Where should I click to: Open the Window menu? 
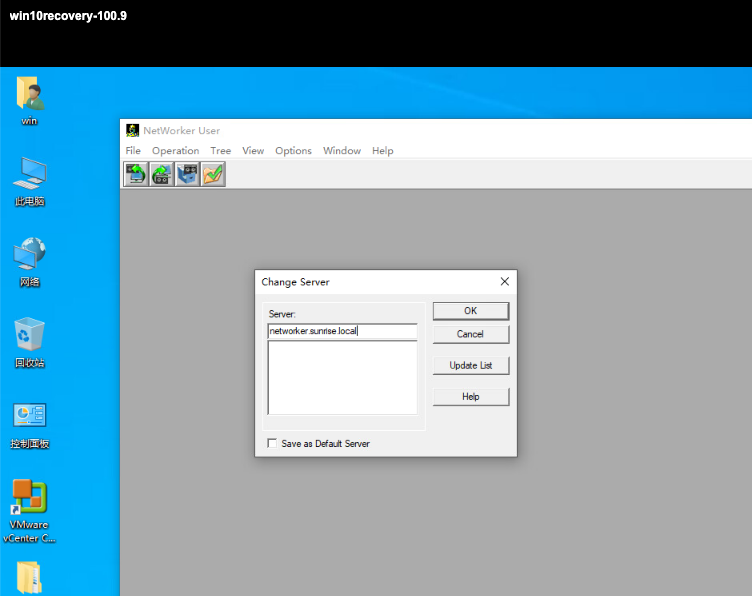point(341,151)
